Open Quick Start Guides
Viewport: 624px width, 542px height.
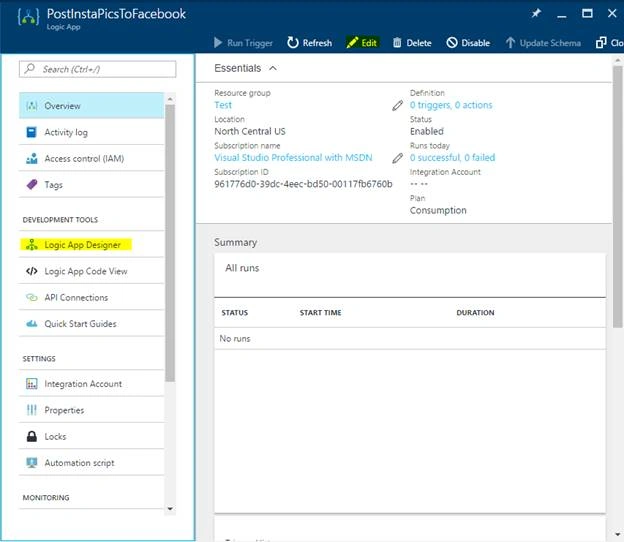click(91, 324)
